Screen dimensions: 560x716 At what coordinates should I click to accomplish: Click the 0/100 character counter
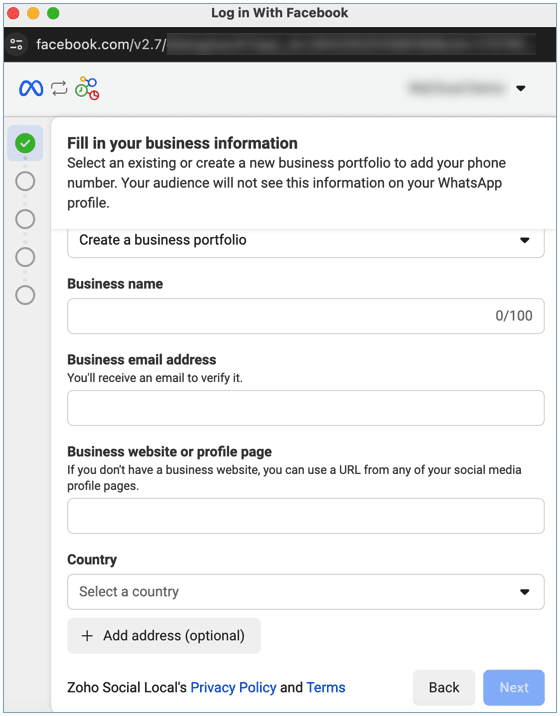pos(514,316)
